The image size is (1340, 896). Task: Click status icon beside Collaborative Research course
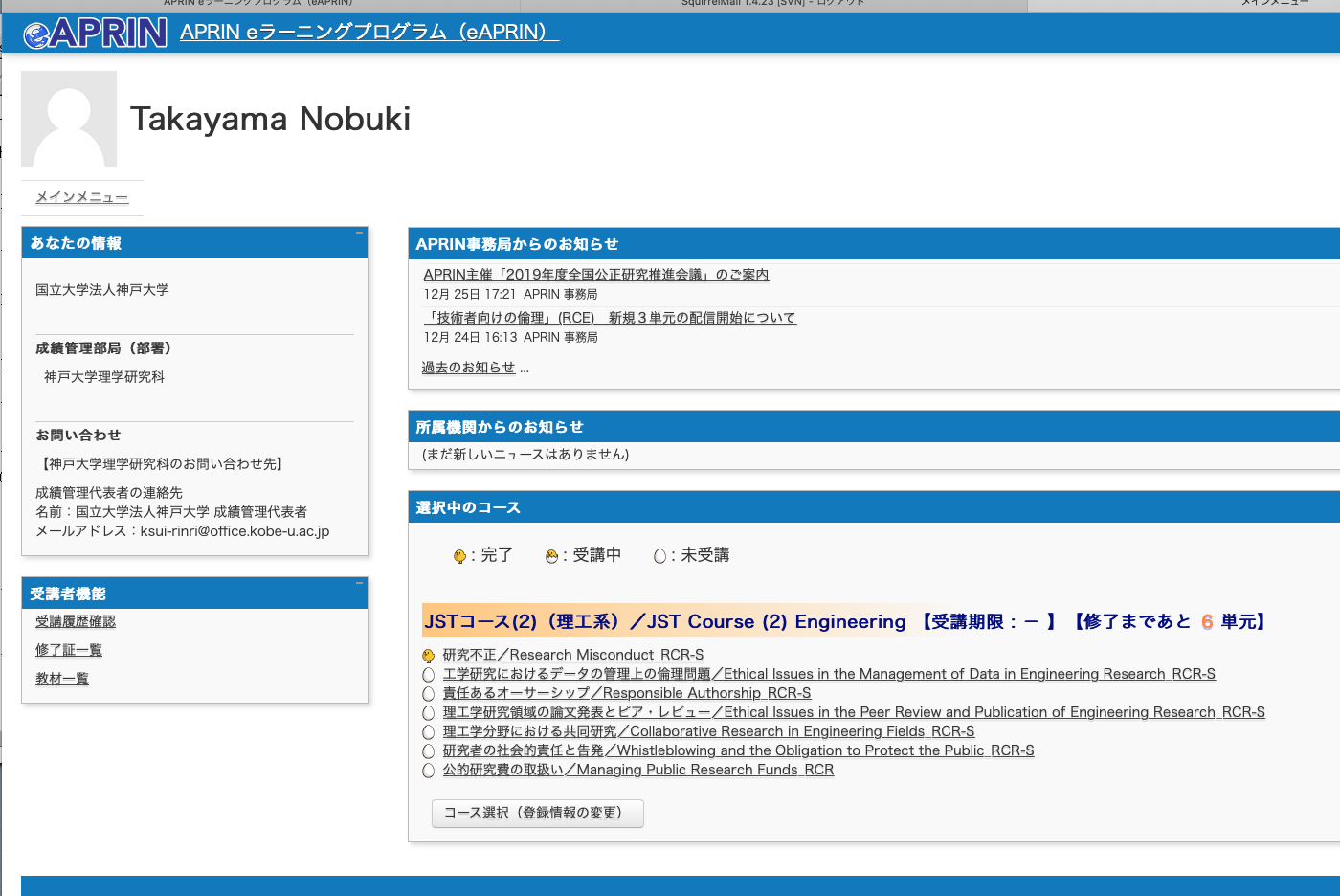(428, 732)
